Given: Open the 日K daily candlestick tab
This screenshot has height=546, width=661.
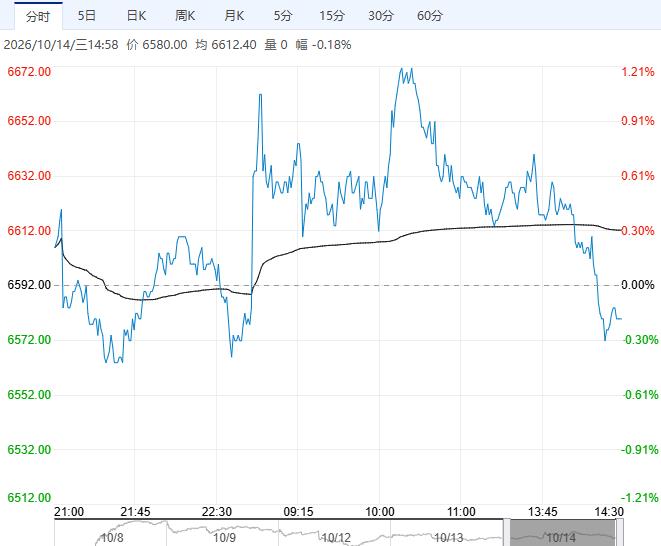Looking at the screenshot, I should coord(136,16).
